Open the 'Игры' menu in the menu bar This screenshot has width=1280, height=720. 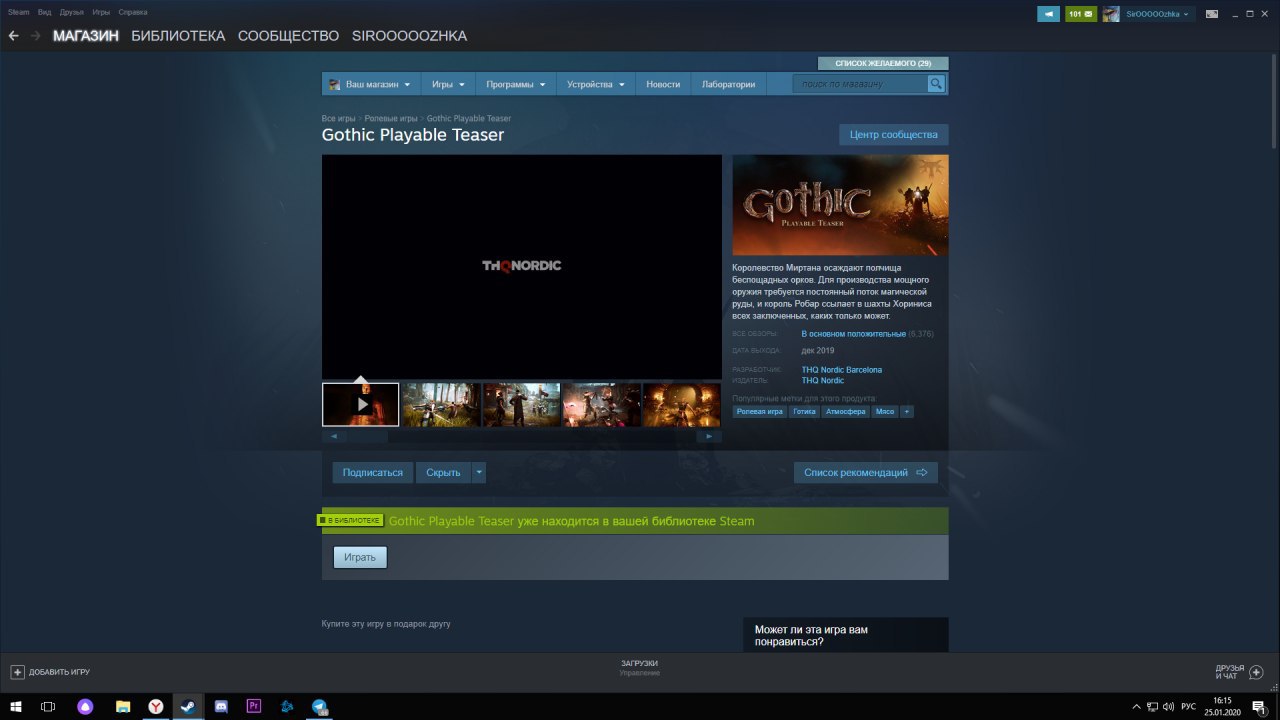[101, 12]
